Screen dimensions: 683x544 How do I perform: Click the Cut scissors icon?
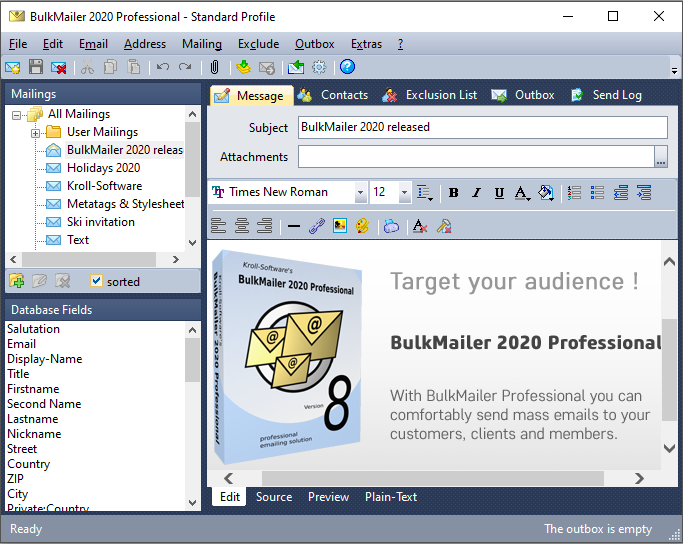[x=87, y=68]
